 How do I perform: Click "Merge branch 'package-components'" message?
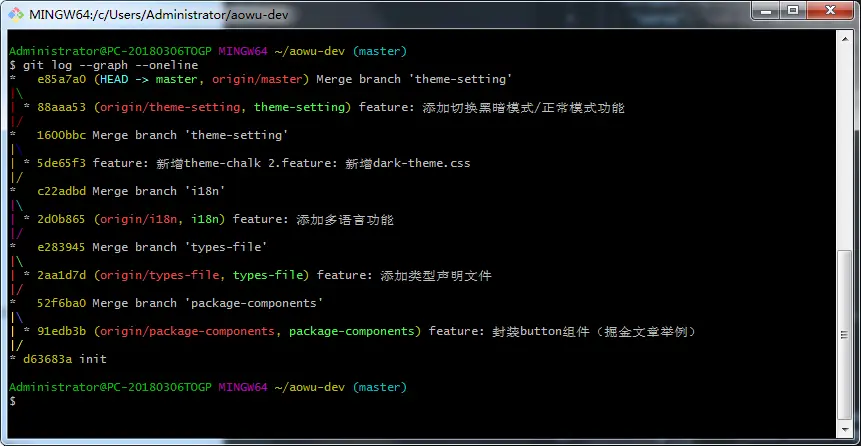pyautogui.click(x=208, y=303)
